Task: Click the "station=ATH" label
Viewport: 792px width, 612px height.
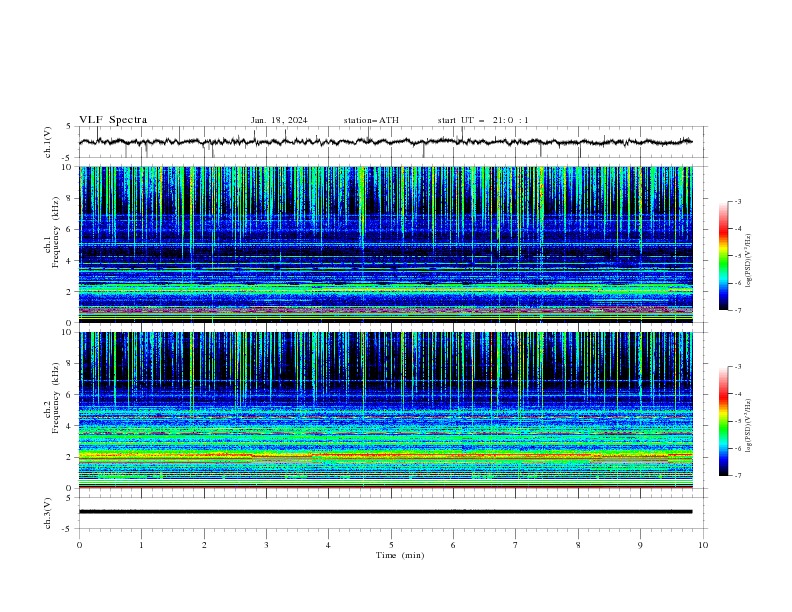Action: pyautogui.click(x=371, y=120)
